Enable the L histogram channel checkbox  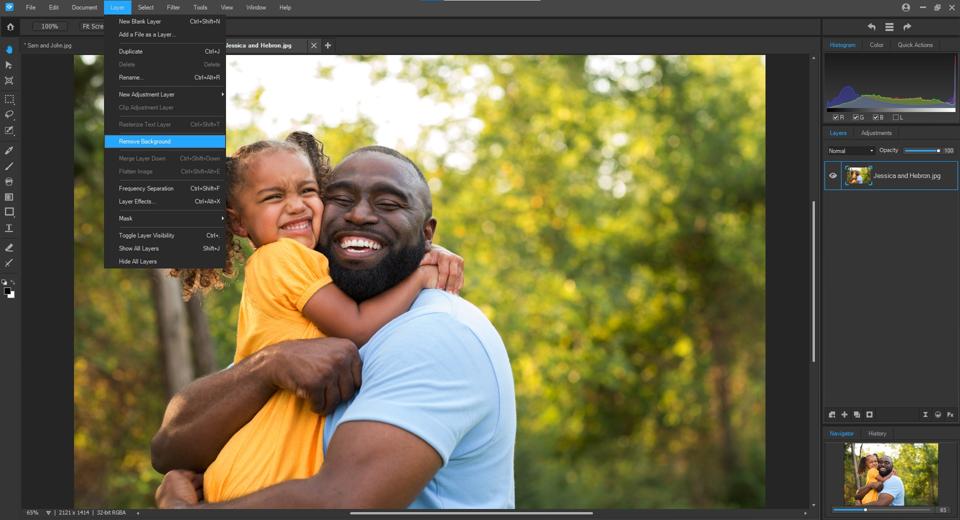coord(895,117)
